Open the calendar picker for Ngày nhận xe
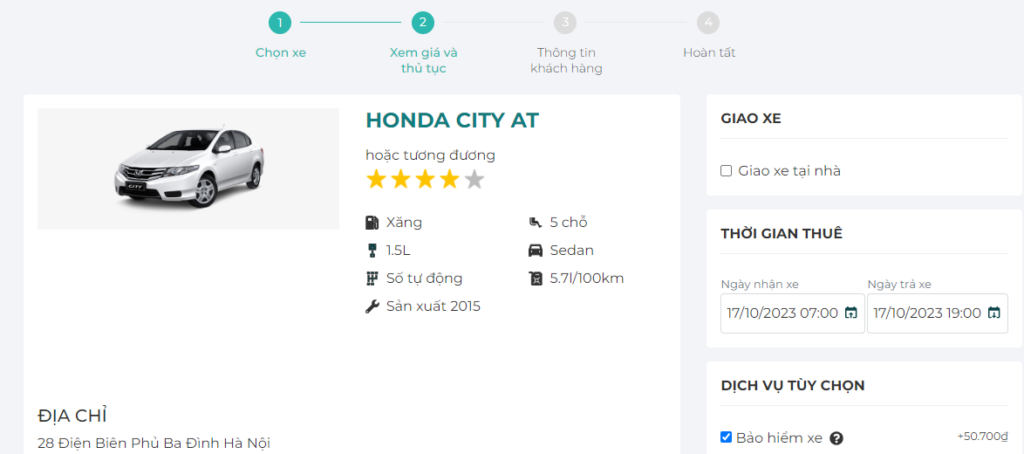This screenshot has height=454, width=1024. [851, 313]
